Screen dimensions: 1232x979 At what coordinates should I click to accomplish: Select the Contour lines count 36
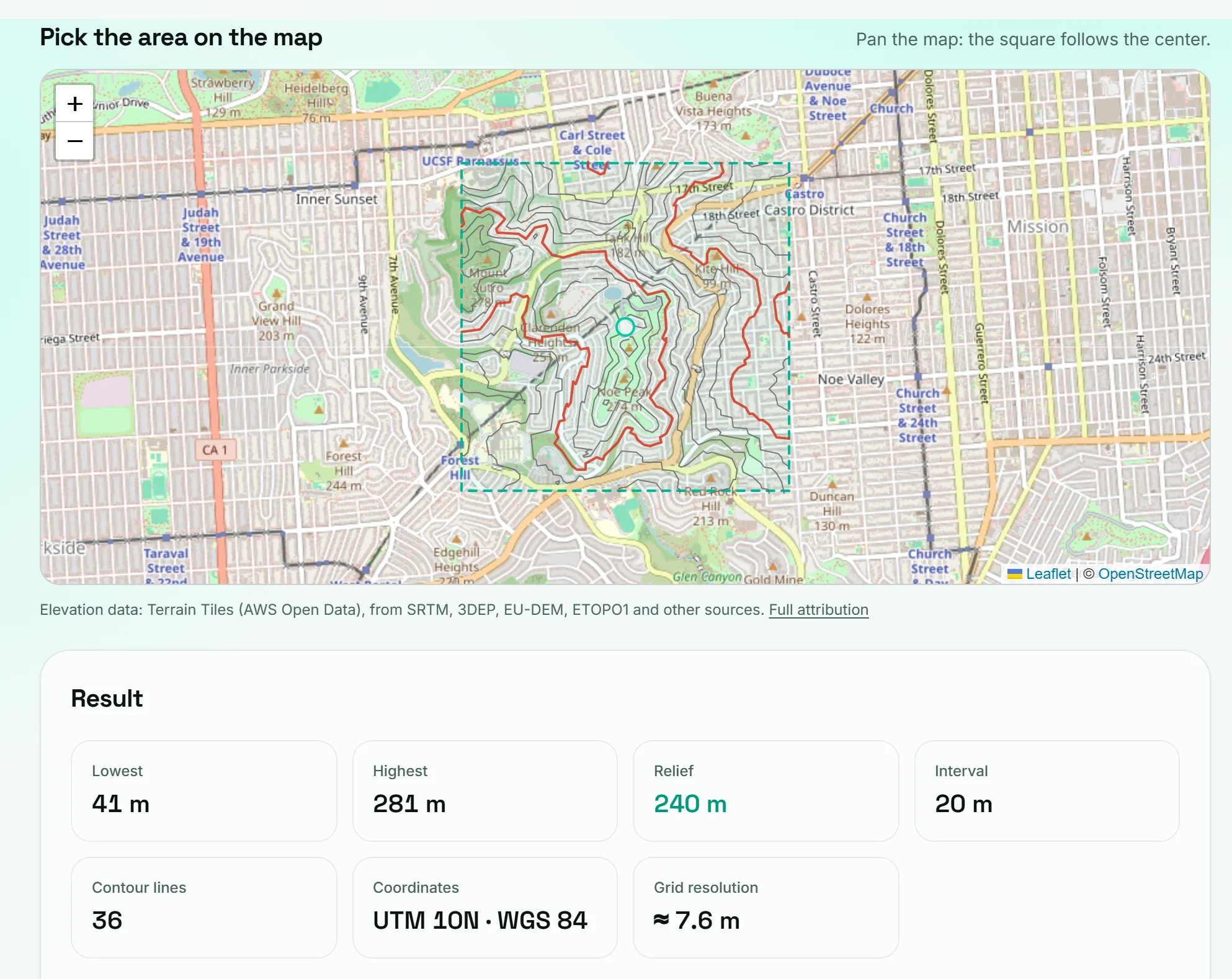click(107, 920)
